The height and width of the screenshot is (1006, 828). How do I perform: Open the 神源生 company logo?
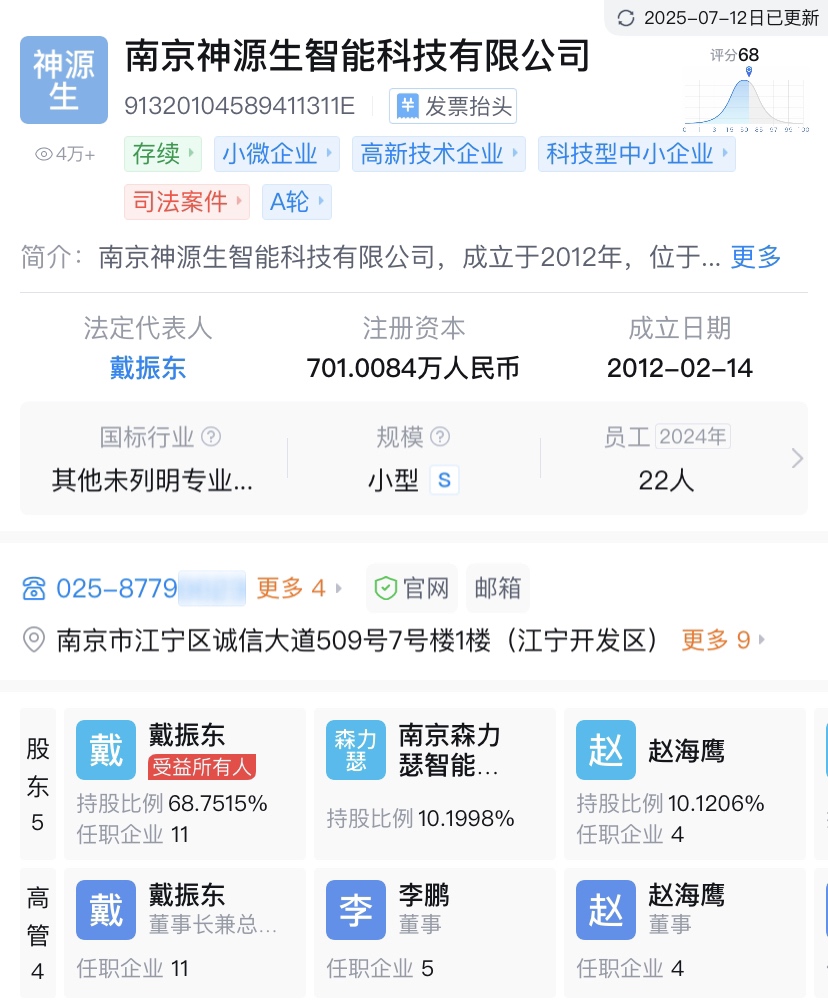pyautogui.click(x=63, y=80)
